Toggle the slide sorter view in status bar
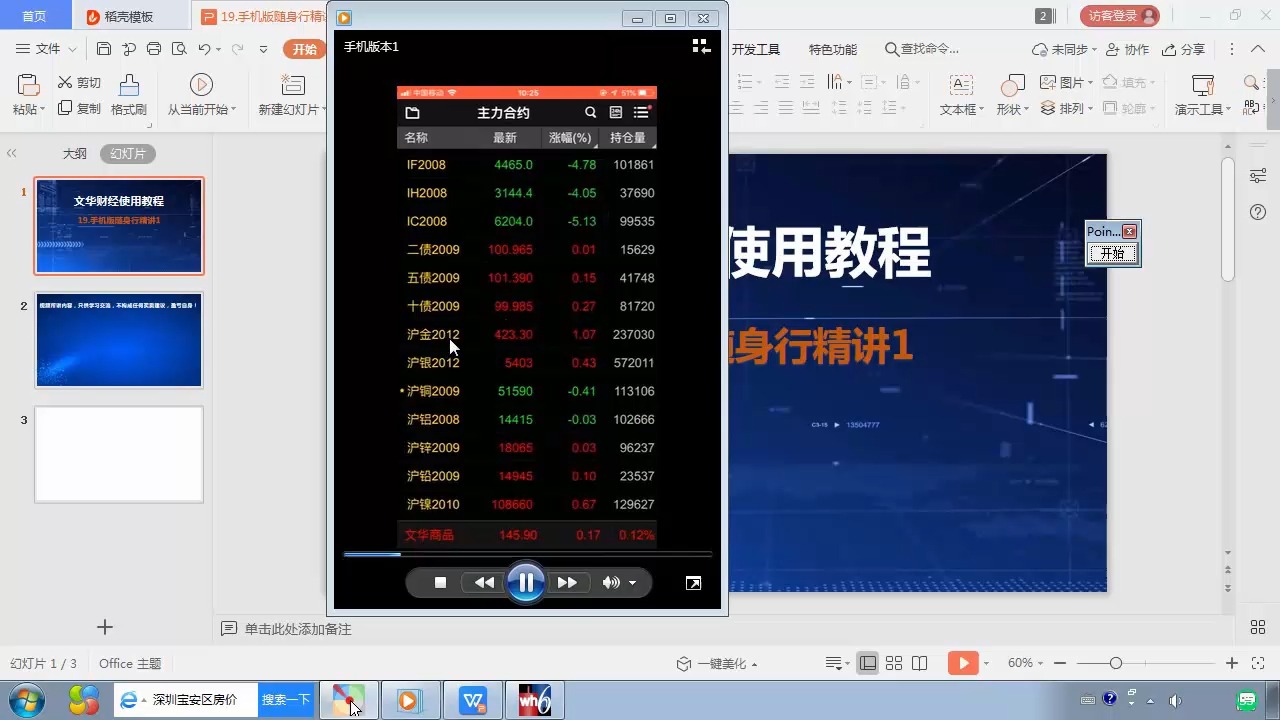 [x=893, y=661]
